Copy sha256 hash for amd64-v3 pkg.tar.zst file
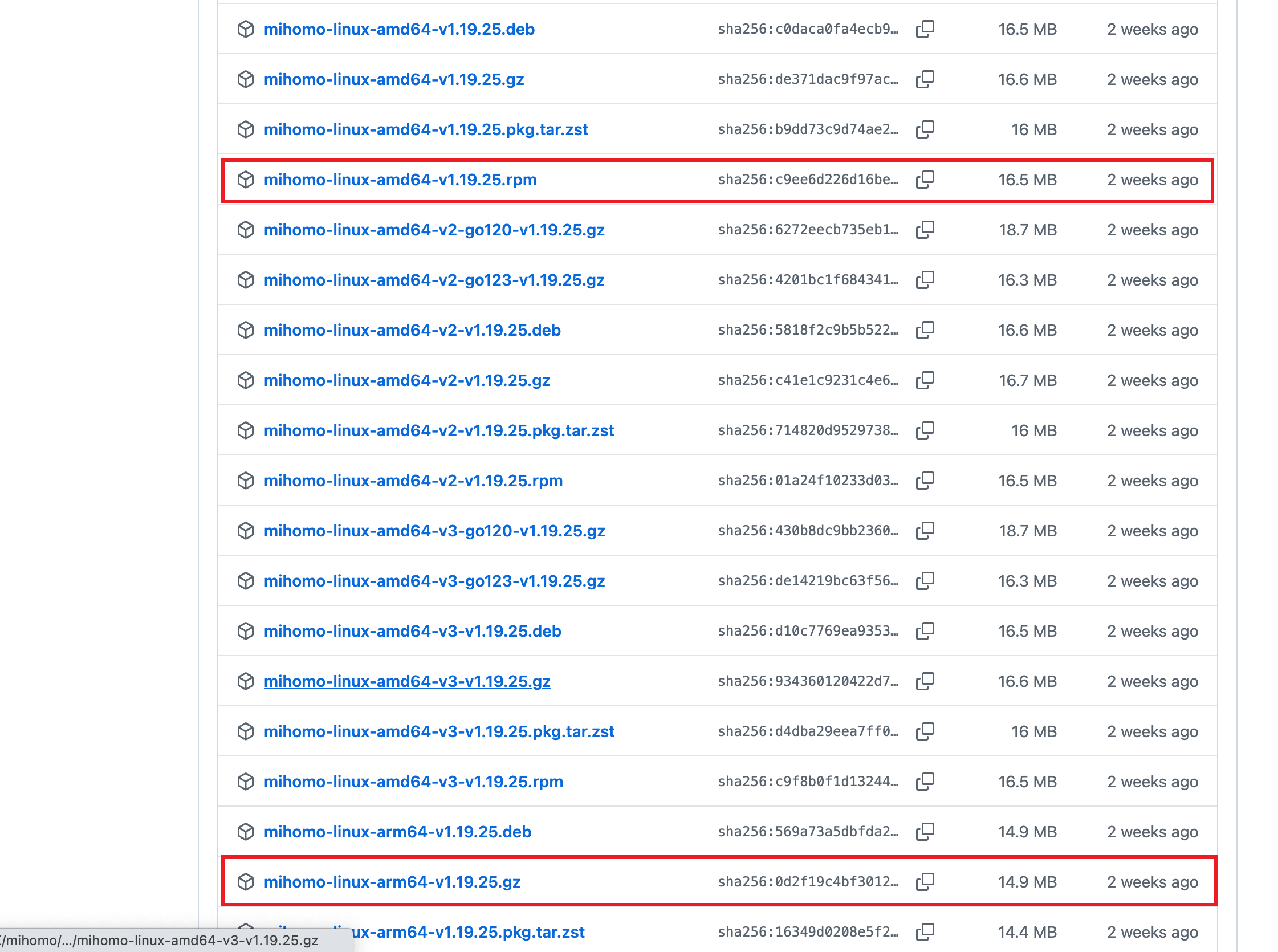Screen dimensions: 1278x952 point(925,731)
